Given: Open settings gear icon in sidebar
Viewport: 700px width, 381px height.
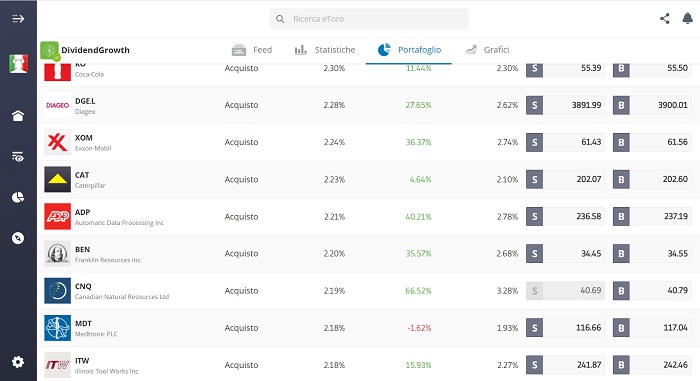Looking at the screenshot, I should point(18,361).
